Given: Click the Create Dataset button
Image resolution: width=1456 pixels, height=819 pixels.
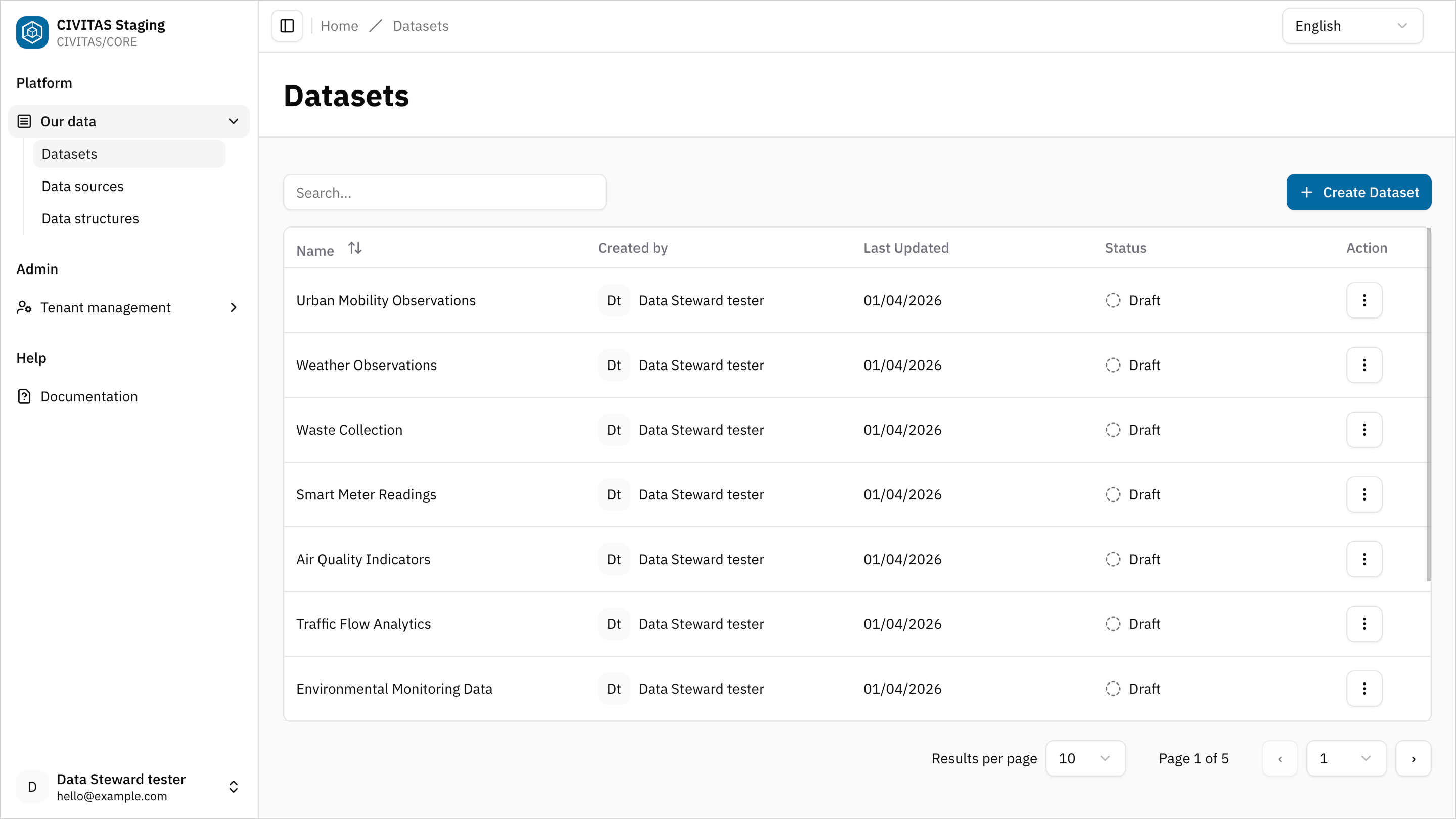Looking at the screenshot, I should click(1359, 192).
